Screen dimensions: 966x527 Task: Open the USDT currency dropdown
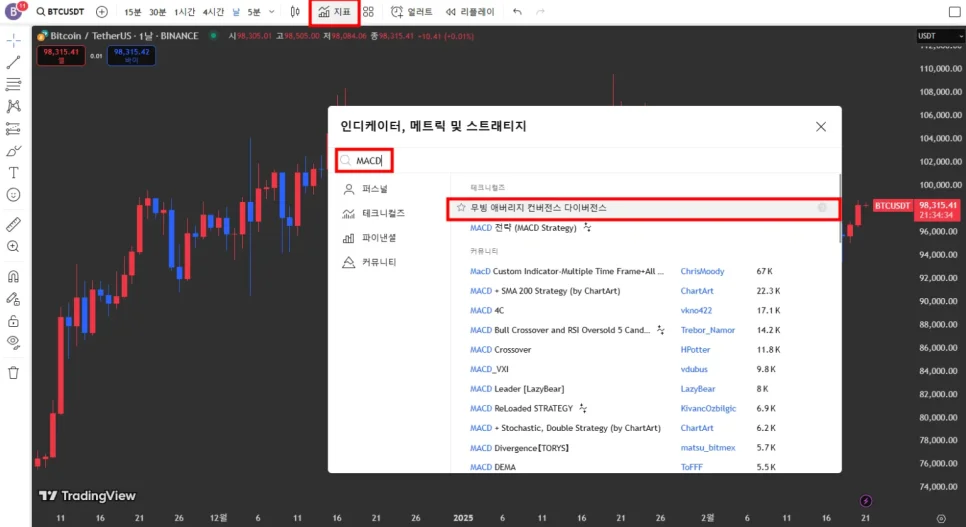coord(940,36)
